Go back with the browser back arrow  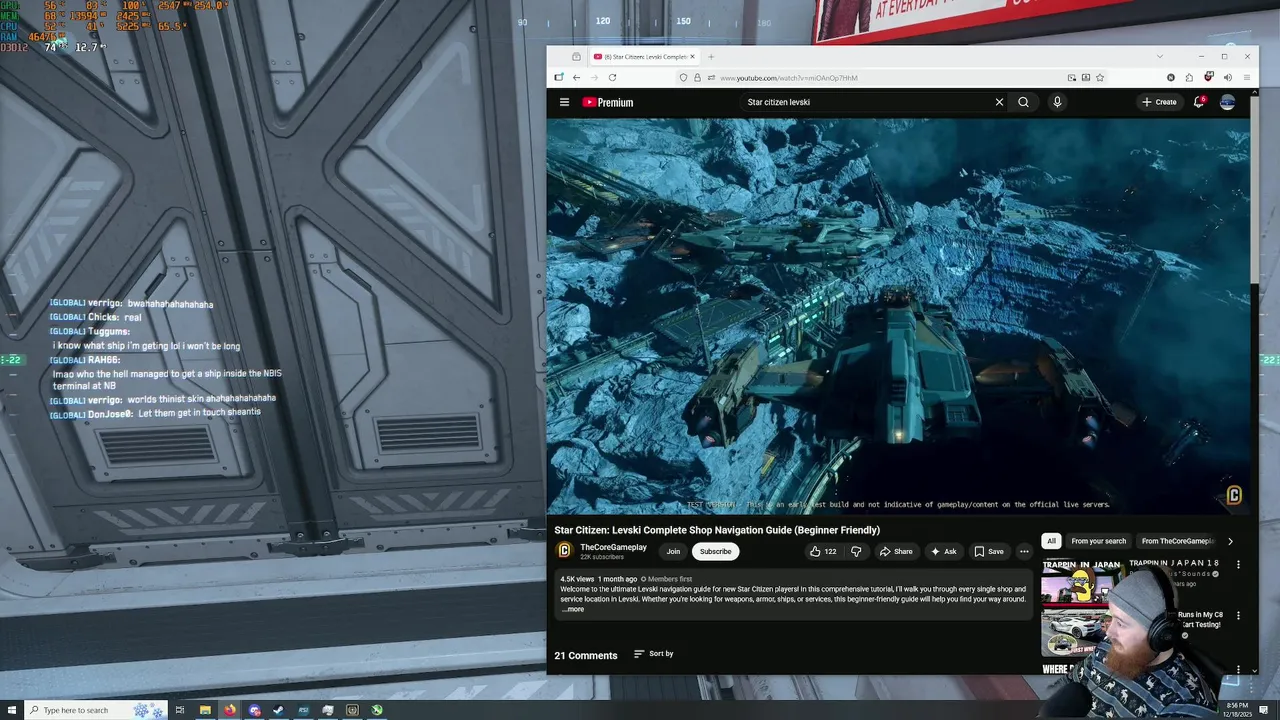point(576,78)
